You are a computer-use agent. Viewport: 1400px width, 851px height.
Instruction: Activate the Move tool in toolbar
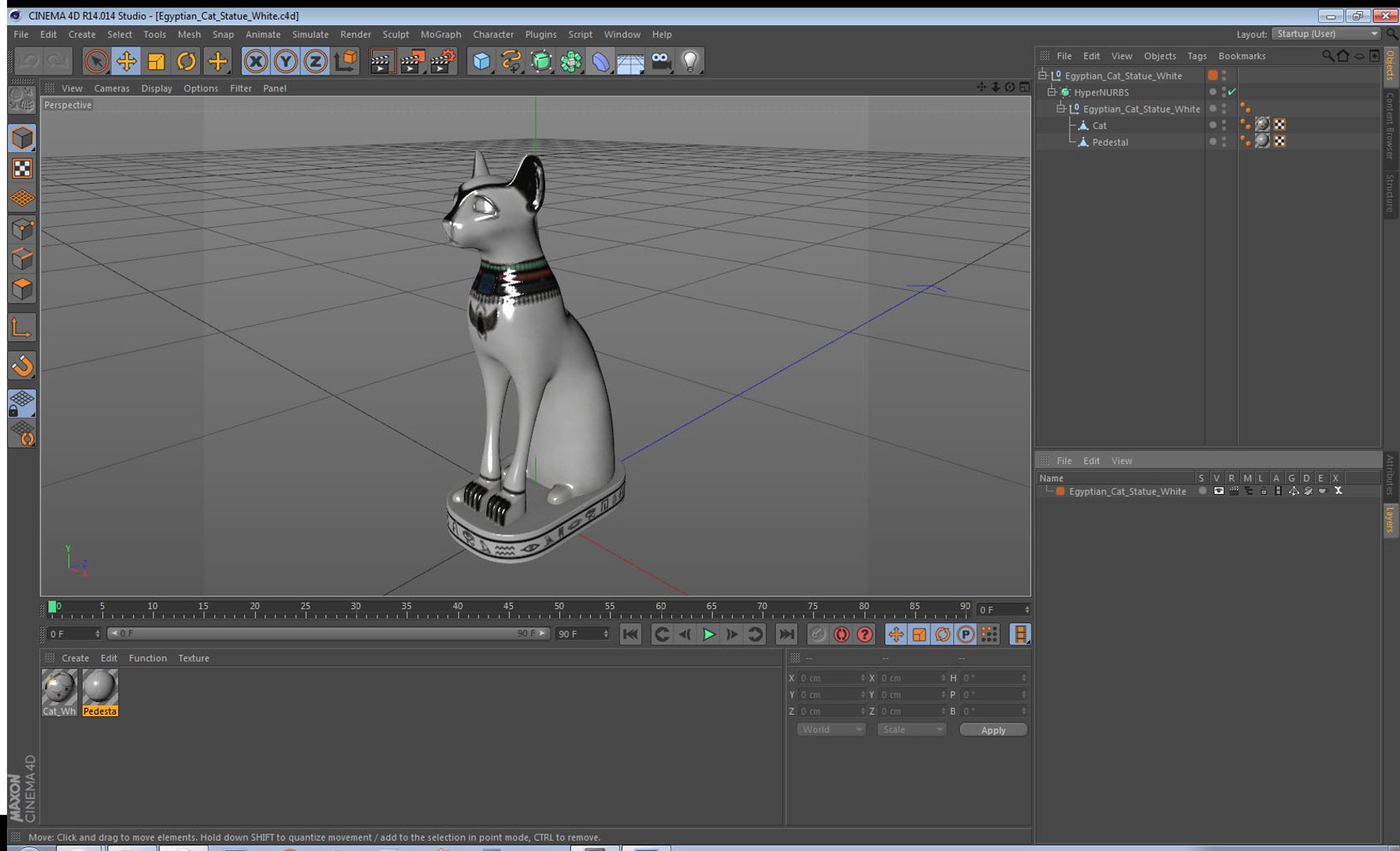126,61
